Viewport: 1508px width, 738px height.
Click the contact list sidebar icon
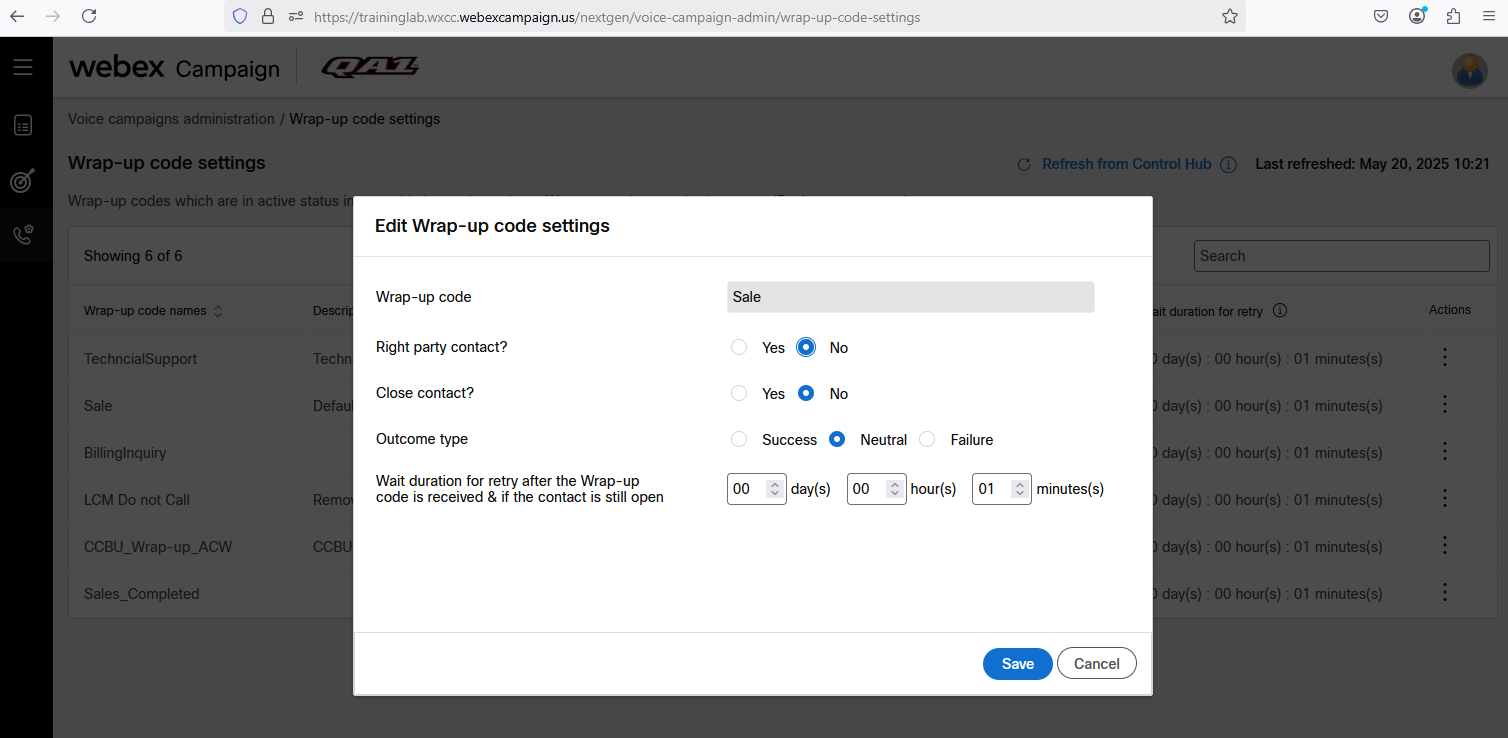[x=23, y=125]
